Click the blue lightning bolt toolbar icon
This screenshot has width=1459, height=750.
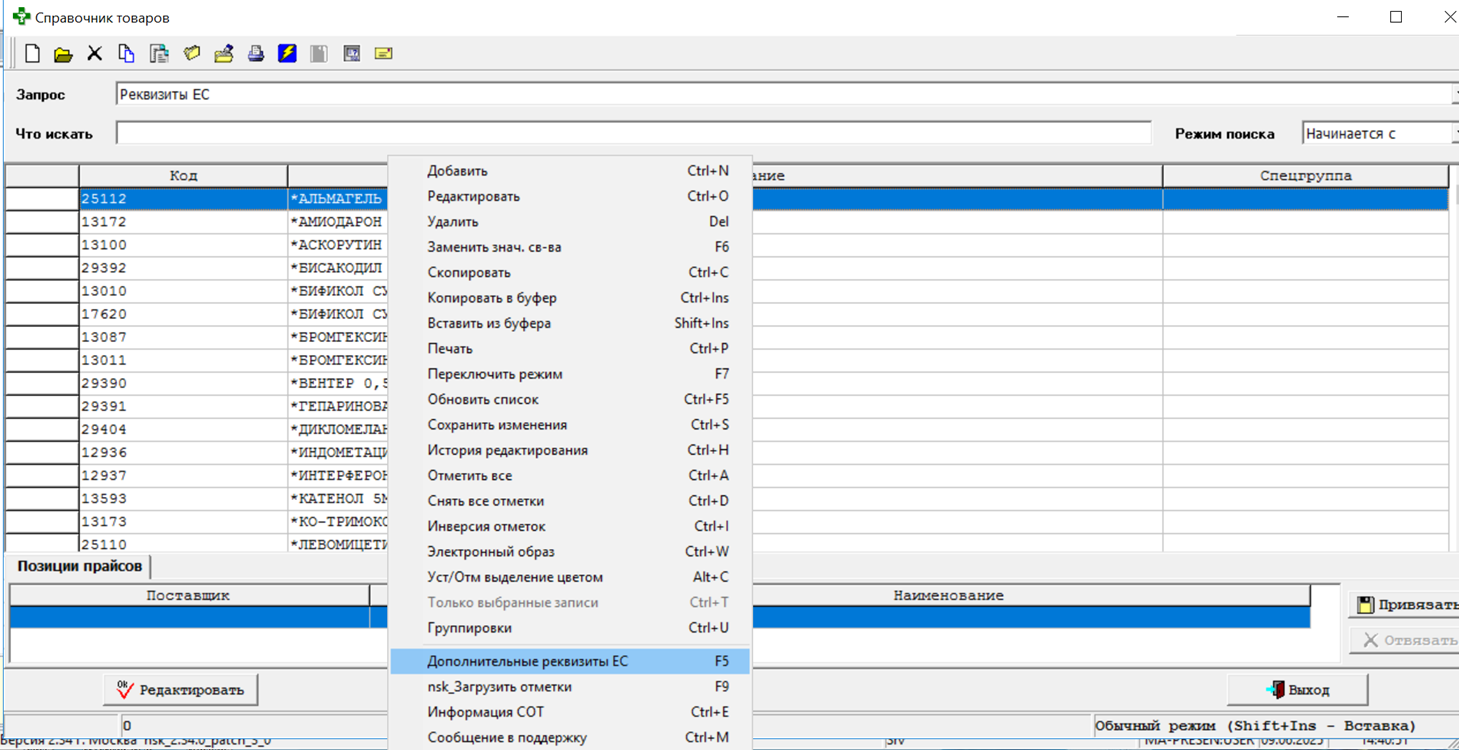point(287,54)
